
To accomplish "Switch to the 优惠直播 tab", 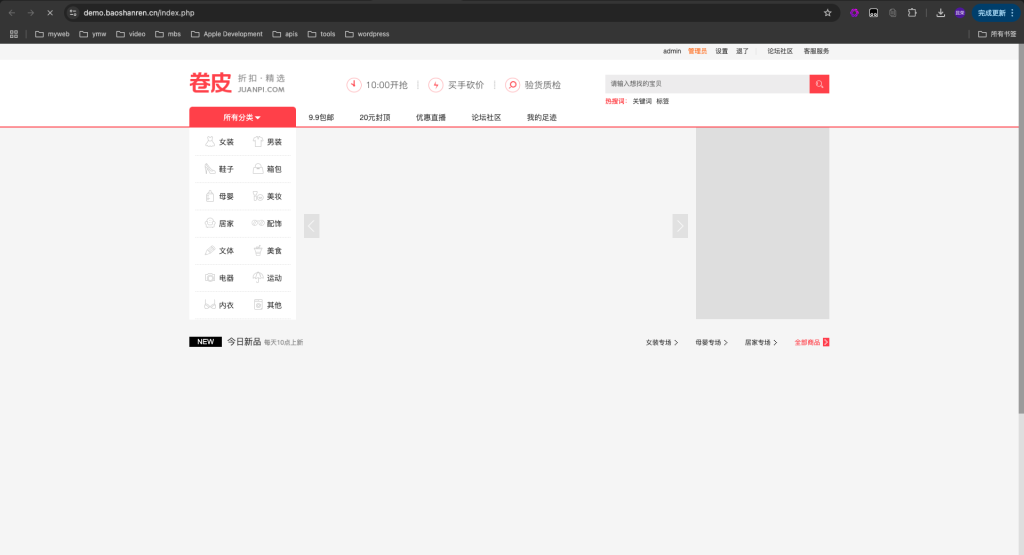I will [x=431, y=118].
